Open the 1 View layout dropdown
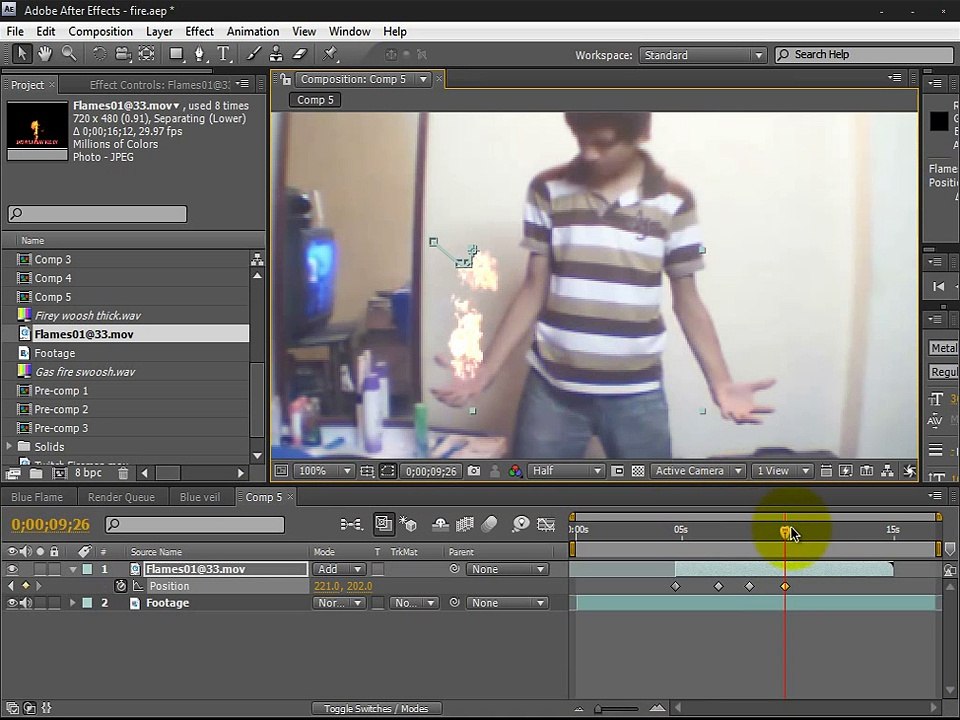 782,471
